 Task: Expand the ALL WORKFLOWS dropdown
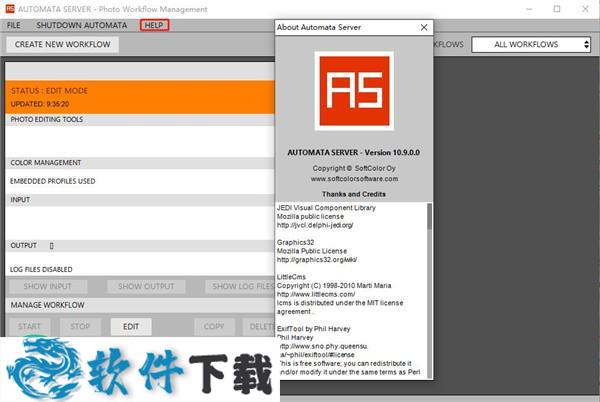click(x=531, y=44)
